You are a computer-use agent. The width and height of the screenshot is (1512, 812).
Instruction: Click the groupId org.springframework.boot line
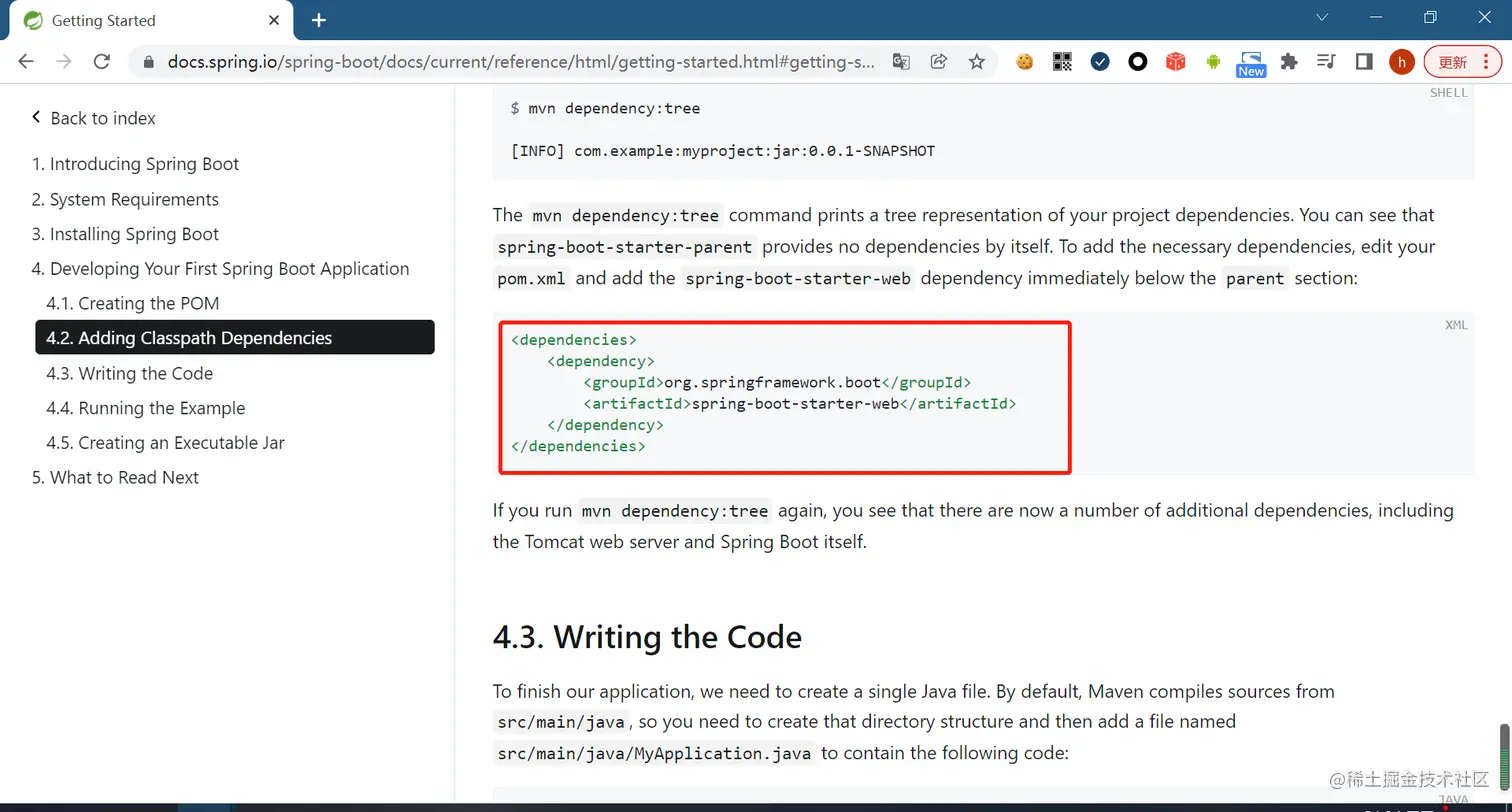[777, 382]
